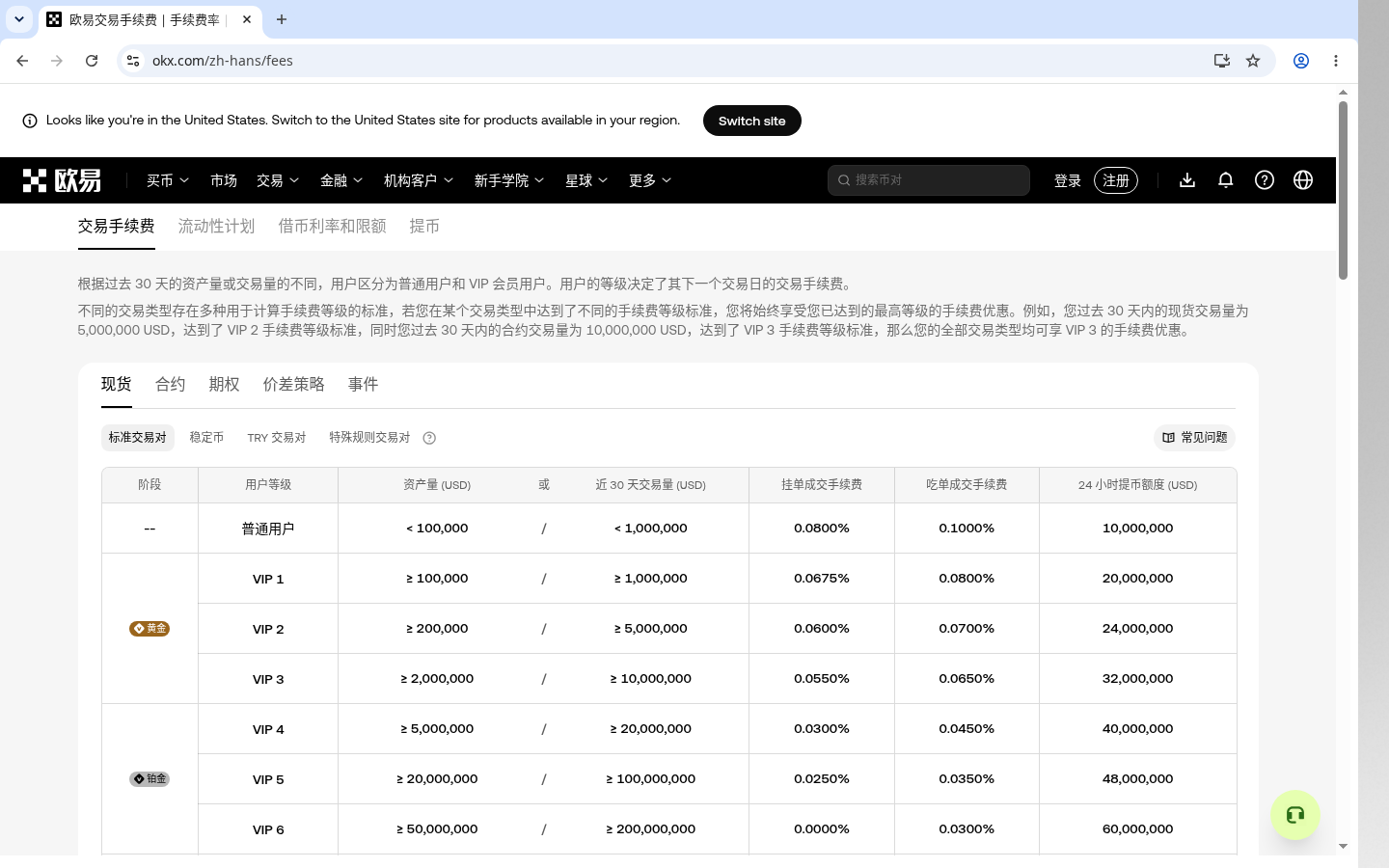Click the 0.0675% maker fee value
Image resolution: width=1389 pixels, height=868 pixels.
(822, 579)
